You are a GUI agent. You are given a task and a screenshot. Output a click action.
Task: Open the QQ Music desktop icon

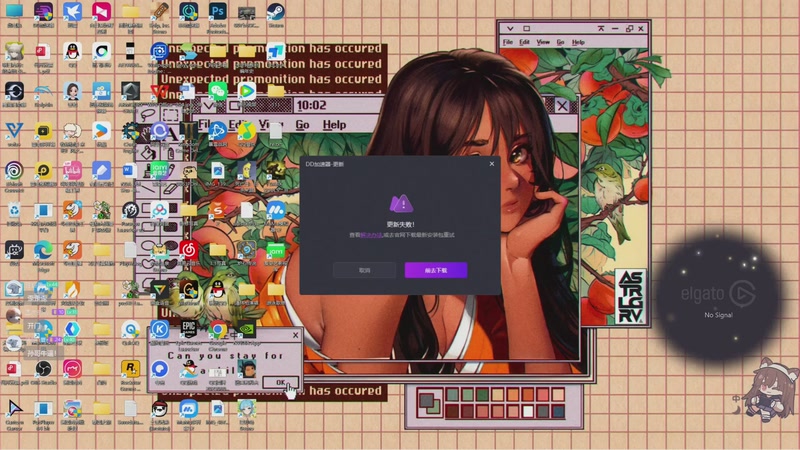247,131
